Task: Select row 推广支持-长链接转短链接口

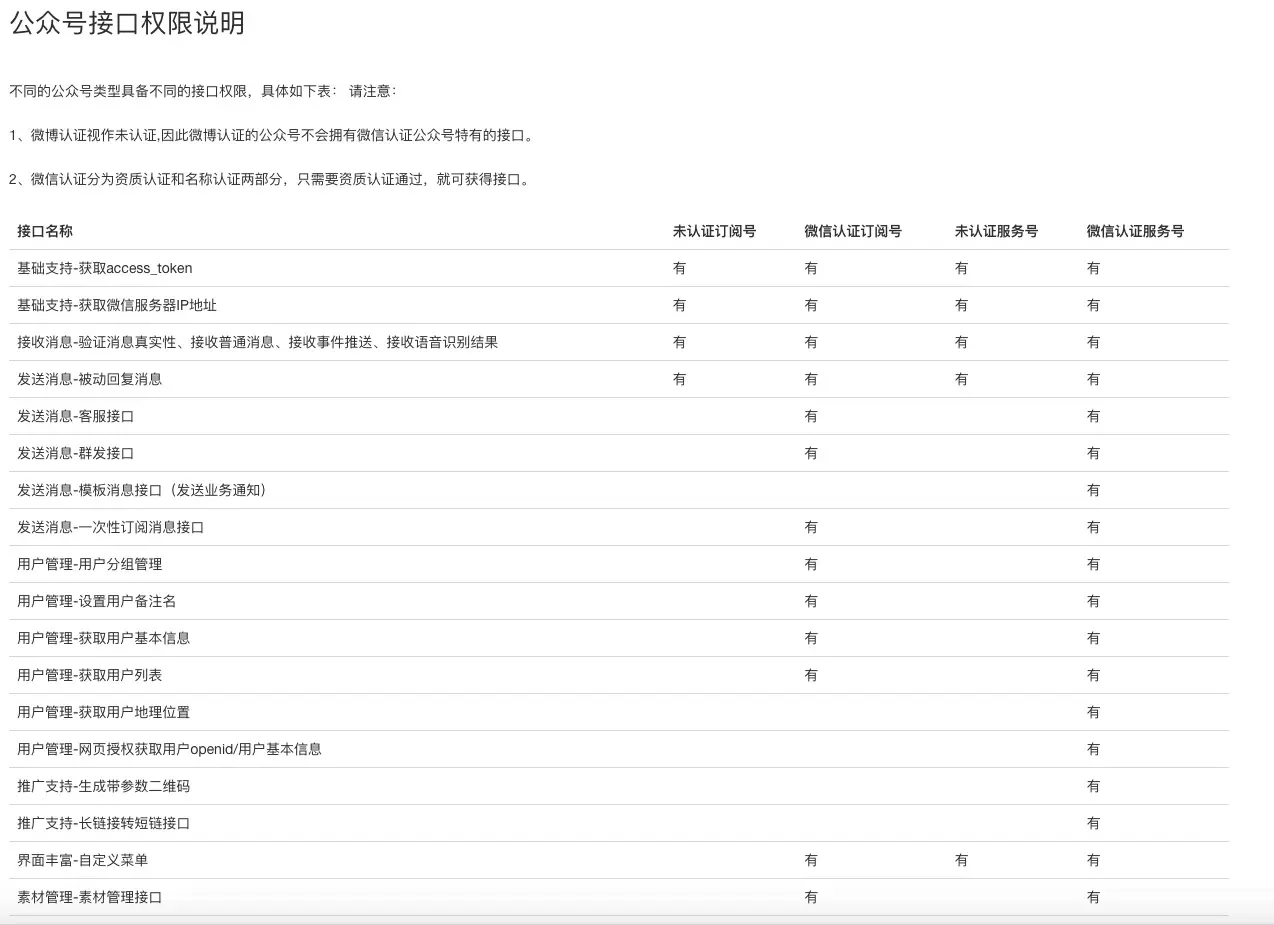Action: click(x=619, y=823)
